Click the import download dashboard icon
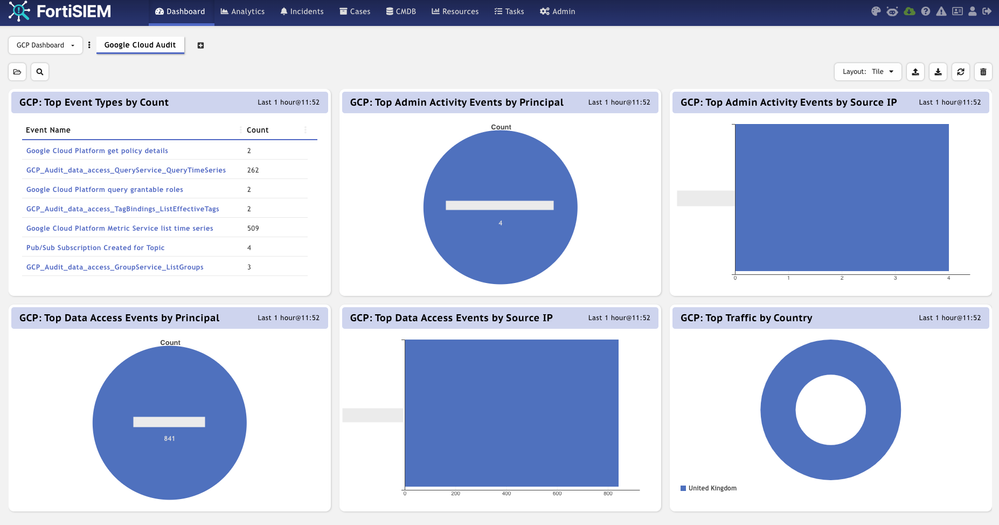999x525 pixels. point(938,72)
